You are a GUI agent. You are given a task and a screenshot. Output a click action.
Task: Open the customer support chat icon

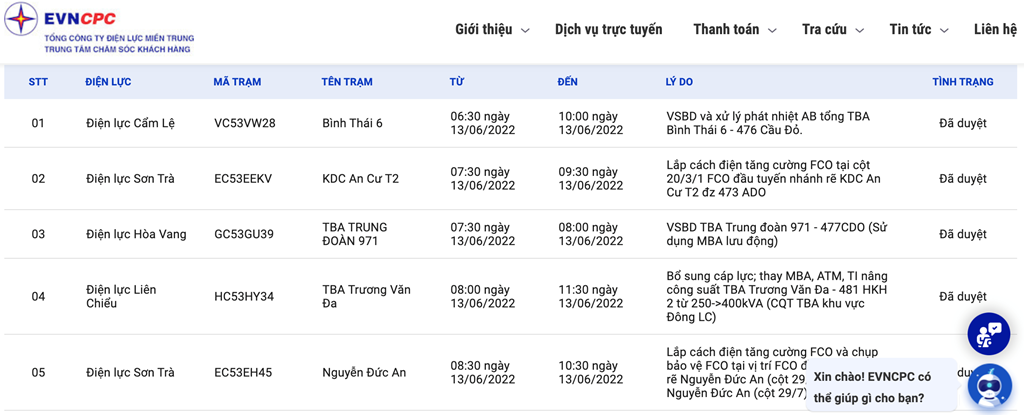(988, 334)
